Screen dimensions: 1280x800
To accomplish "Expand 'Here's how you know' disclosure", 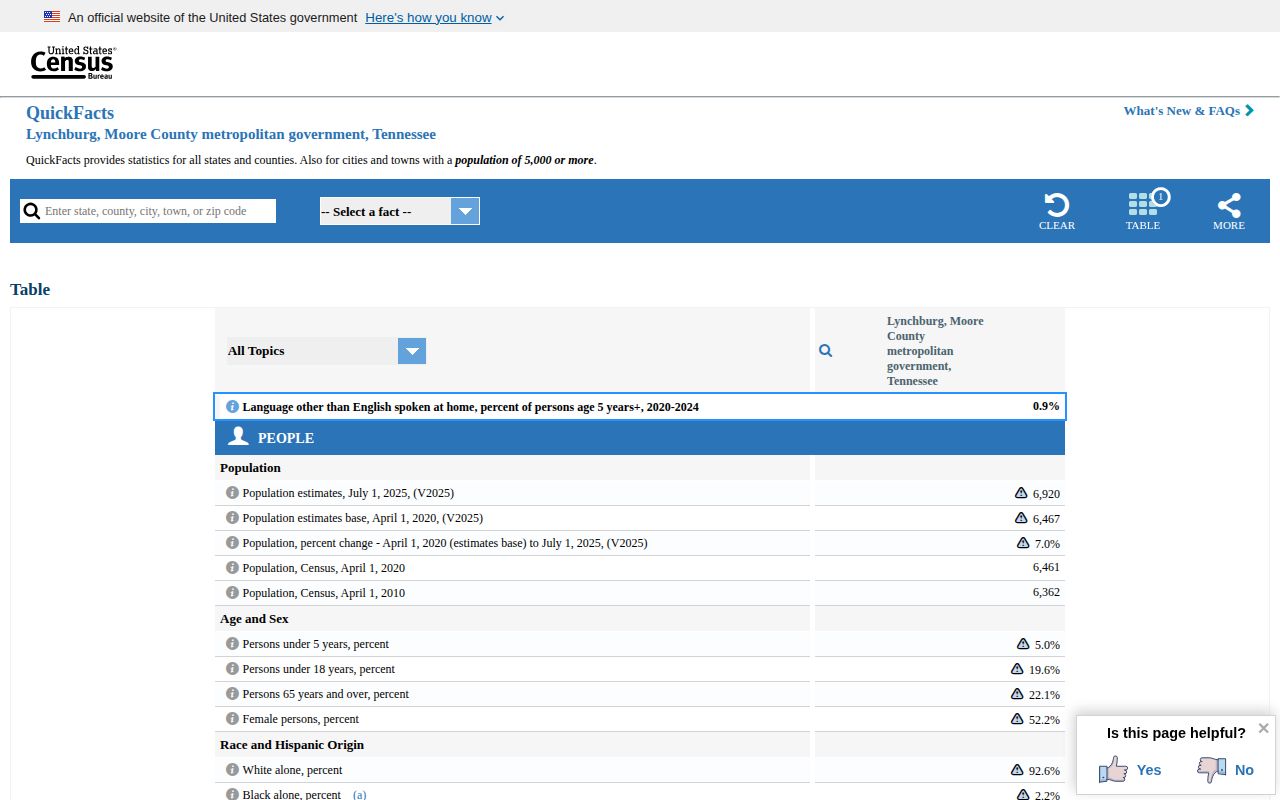I will coord(435,17).
